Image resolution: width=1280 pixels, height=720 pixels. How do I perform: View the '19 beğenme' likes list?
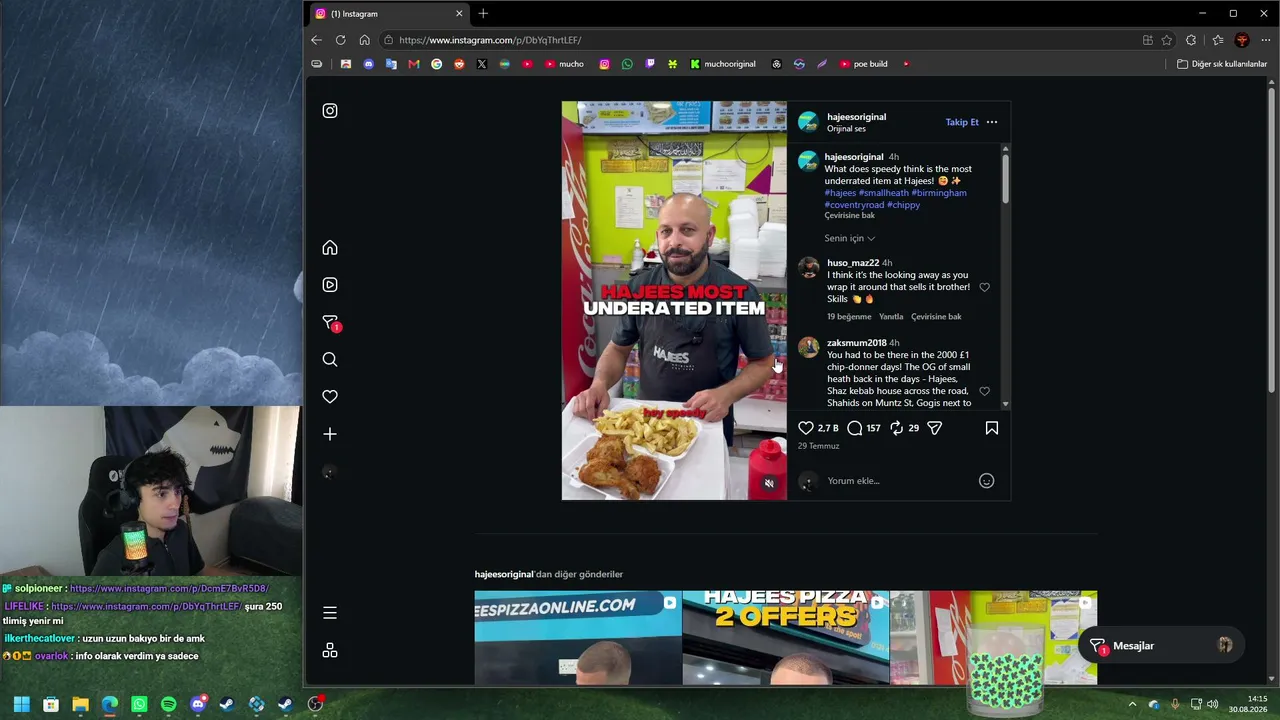coord(849,317)
